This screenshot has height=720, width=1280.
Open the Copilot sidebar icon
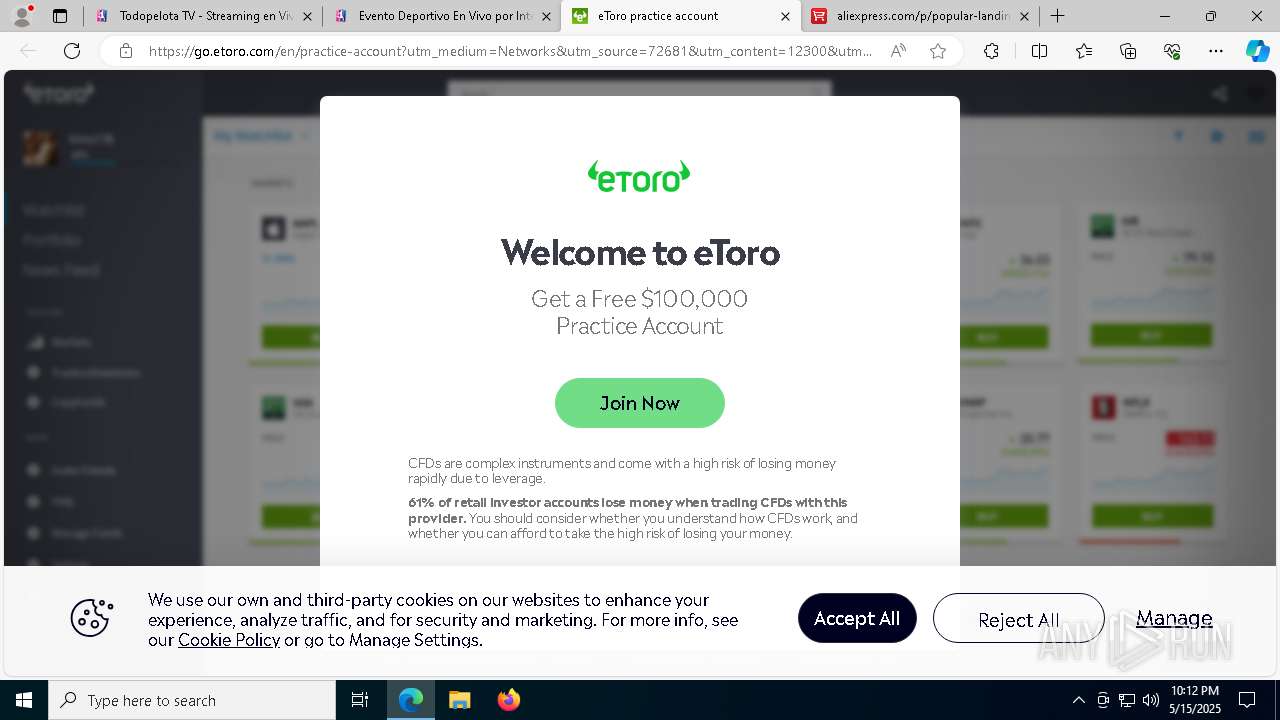tap(1257, 51)
